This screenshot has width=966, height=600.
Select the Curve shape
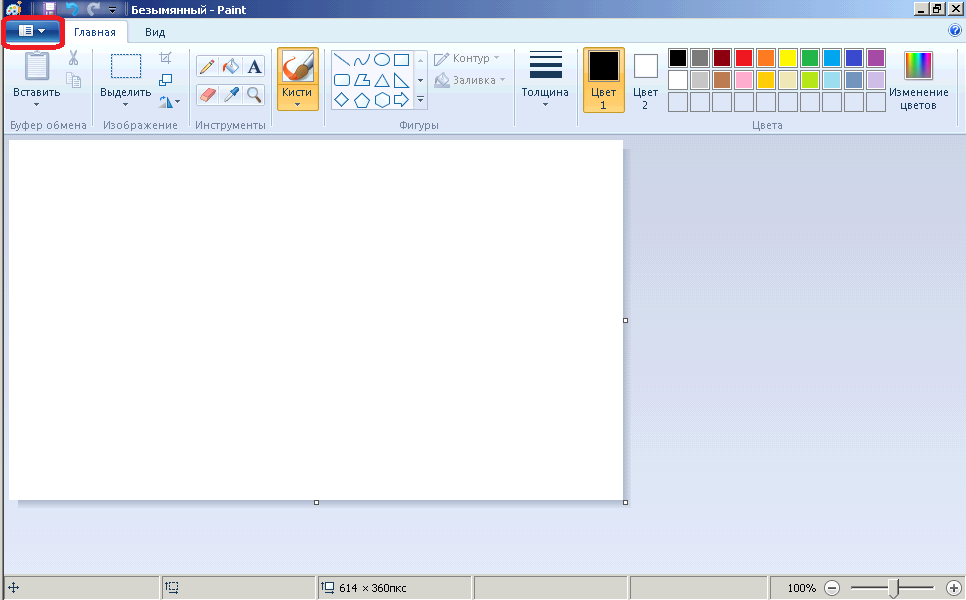pos(362,60)
